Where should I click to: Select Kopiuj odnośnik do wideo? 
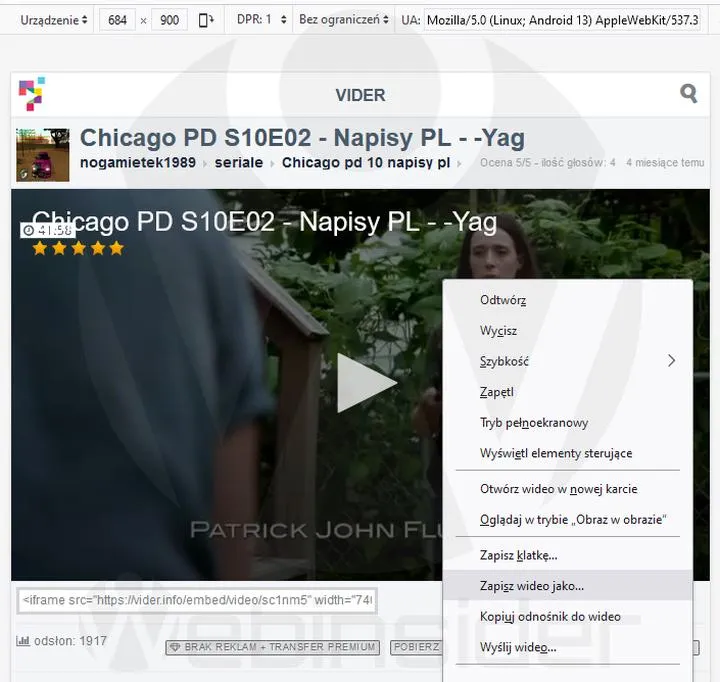(x=550, y=617)
